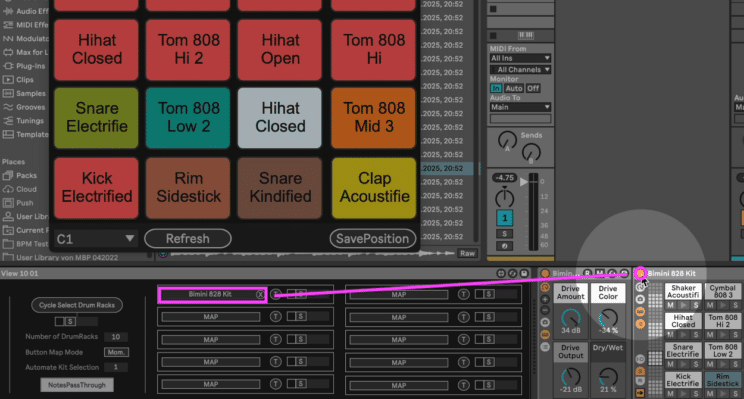Open the Tunings browser category

pos(24,121)
